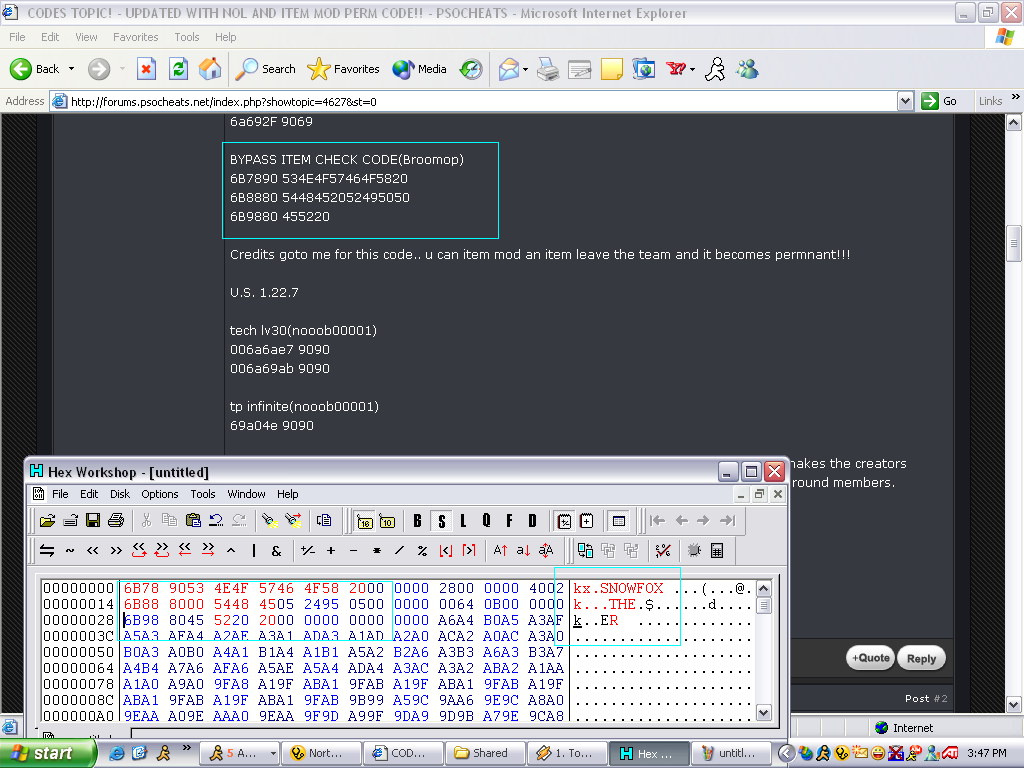Viewport: 1024px width, 768px height.
Task: Click the +Quote button on the post
Action: point(871,658)
